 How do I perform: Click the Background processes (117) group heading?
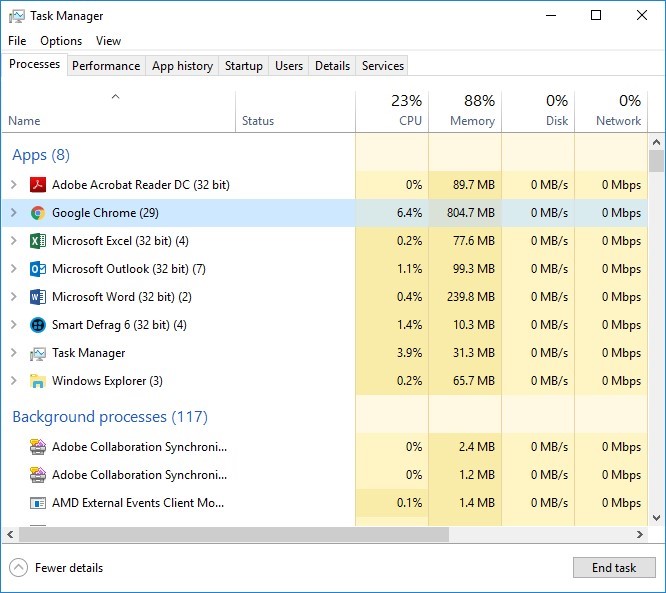point(110,417)
